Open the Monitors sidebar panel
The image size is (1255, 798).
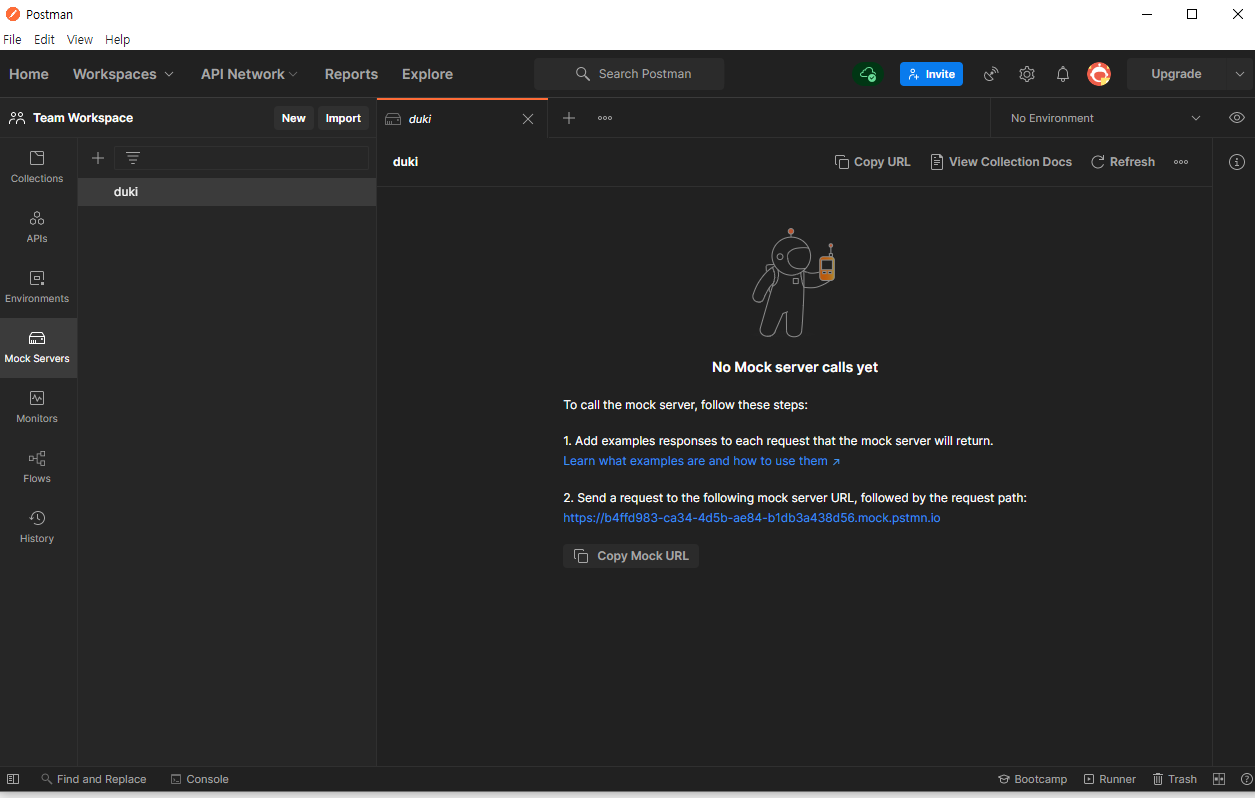coord(37,407)
